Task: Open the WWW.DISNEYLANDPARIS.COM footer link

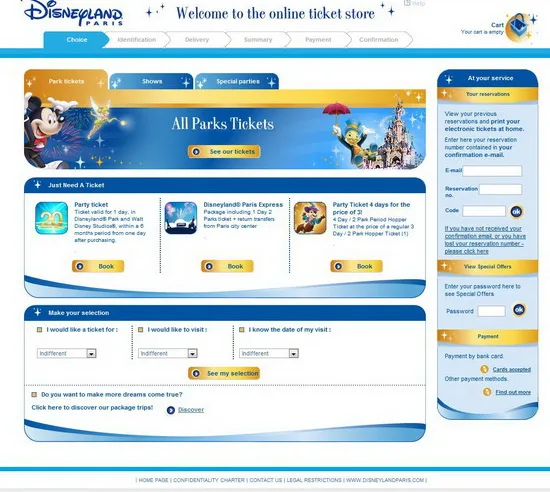Action: (x=385, y=480)
